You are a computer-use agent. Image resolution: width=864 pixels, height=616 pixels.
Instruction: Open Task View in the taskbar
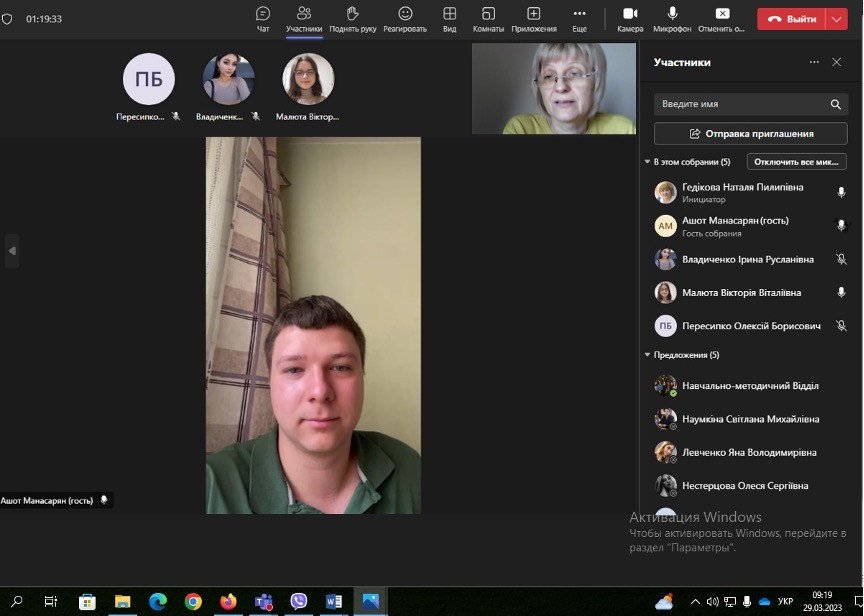(x=51, y=601)
